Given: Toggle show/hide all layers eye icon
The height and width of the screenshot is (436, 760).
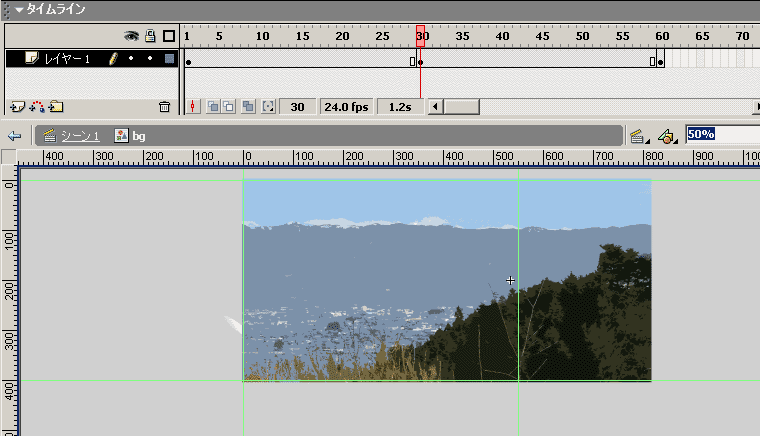Looking at the screenshot, I should (x=131, y=36).
